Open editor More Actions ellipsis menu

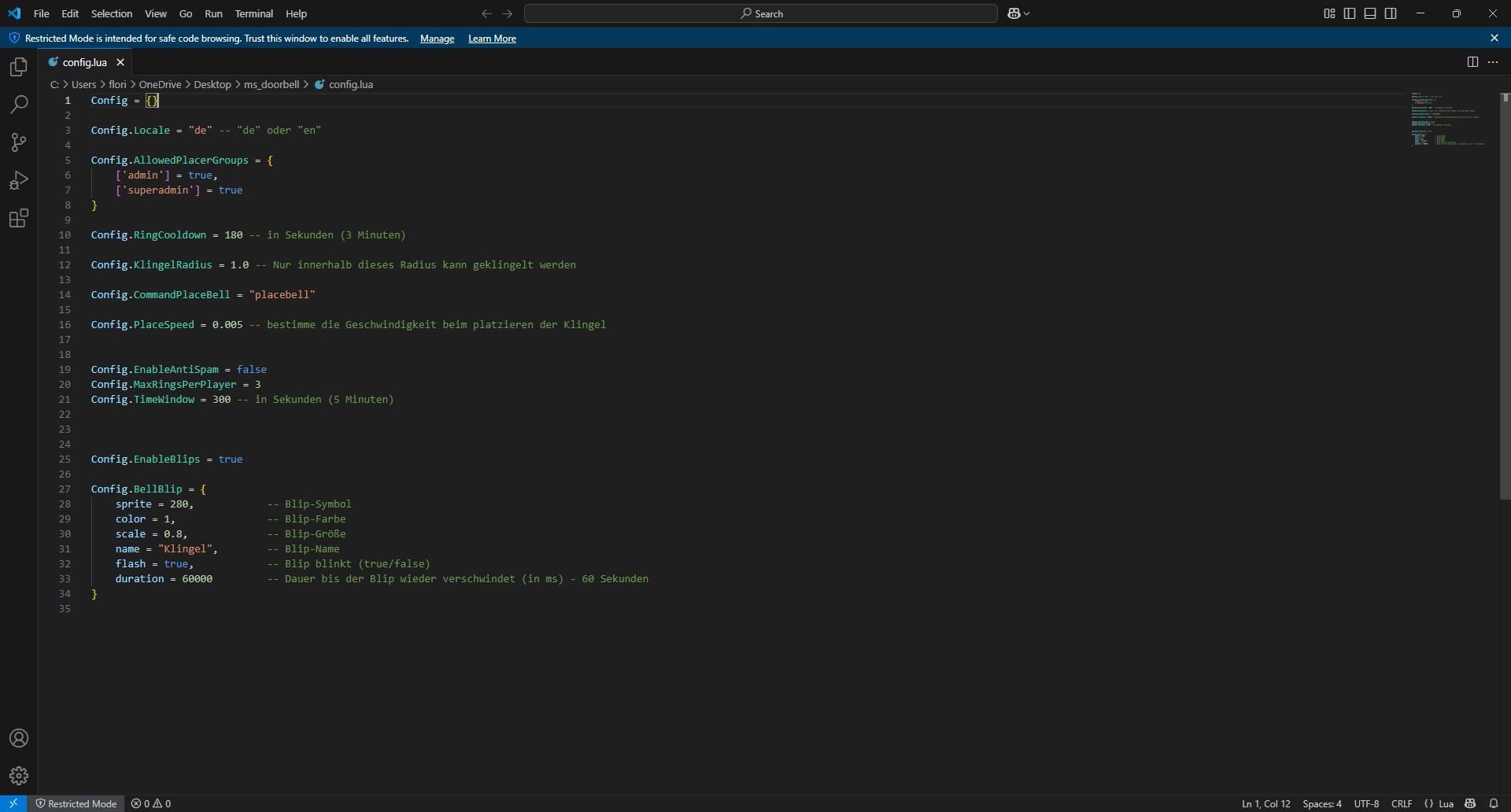[1493, 62]
